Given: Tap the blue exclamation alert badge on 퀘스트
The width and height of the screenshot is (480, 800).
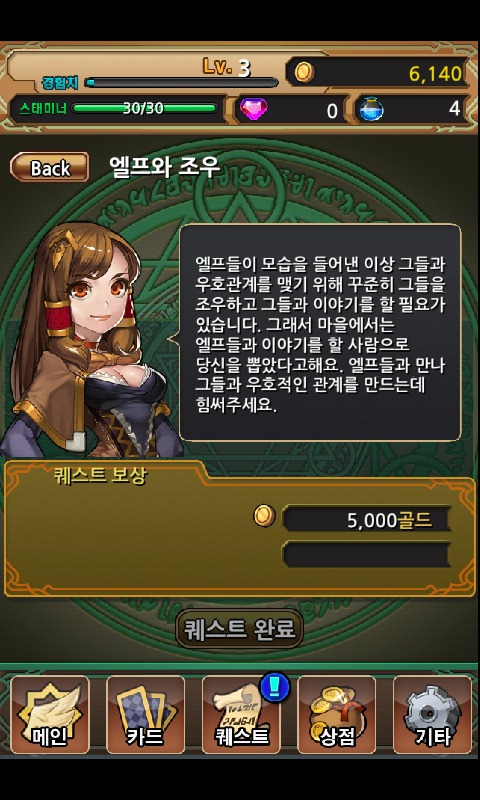Looking at the screenshot, I should point(274,686).
